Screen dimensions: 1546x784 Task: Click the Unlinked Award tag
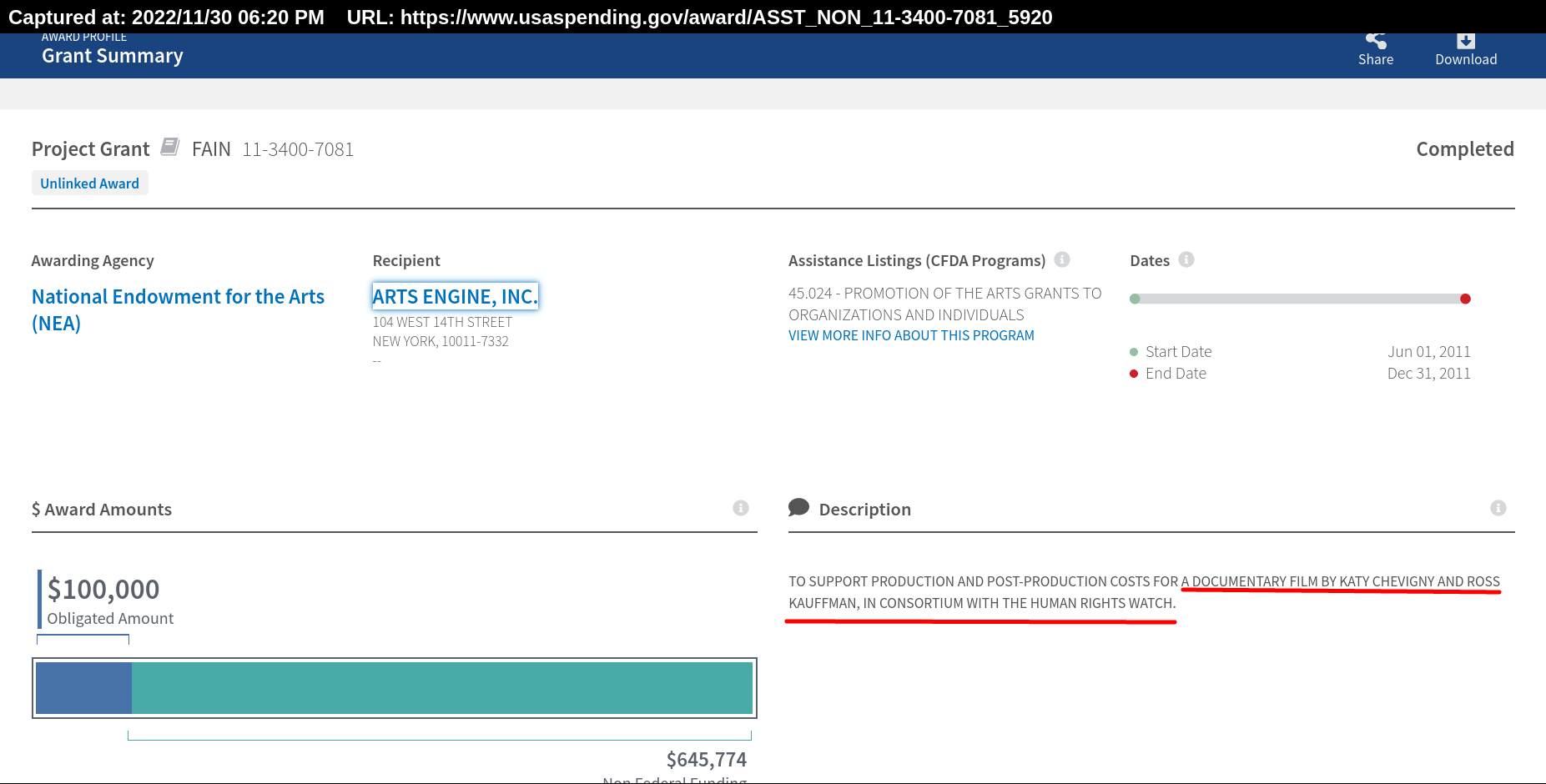coord(90,183)
